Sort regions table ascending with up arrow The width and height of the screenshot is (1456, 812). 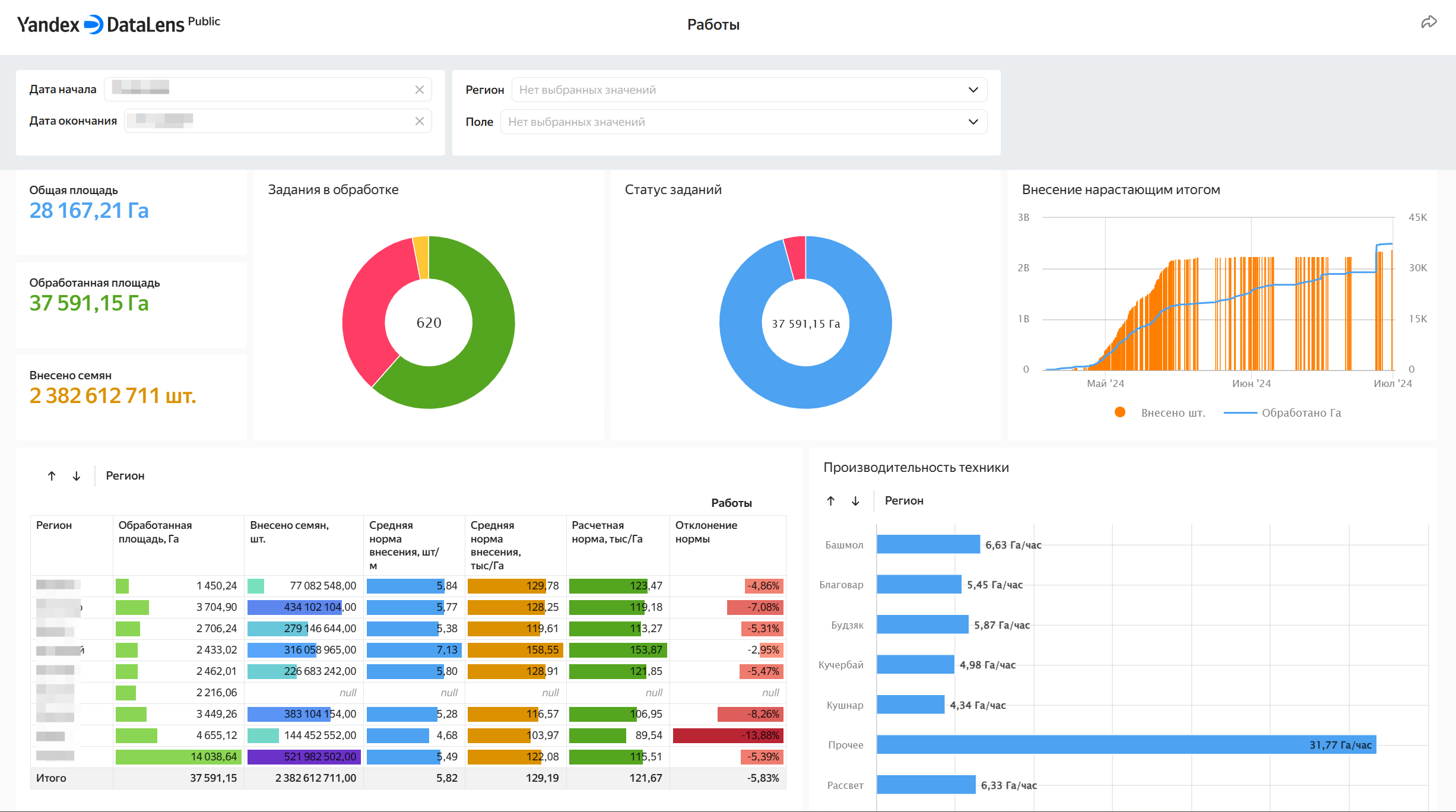[x=52, y=476]
